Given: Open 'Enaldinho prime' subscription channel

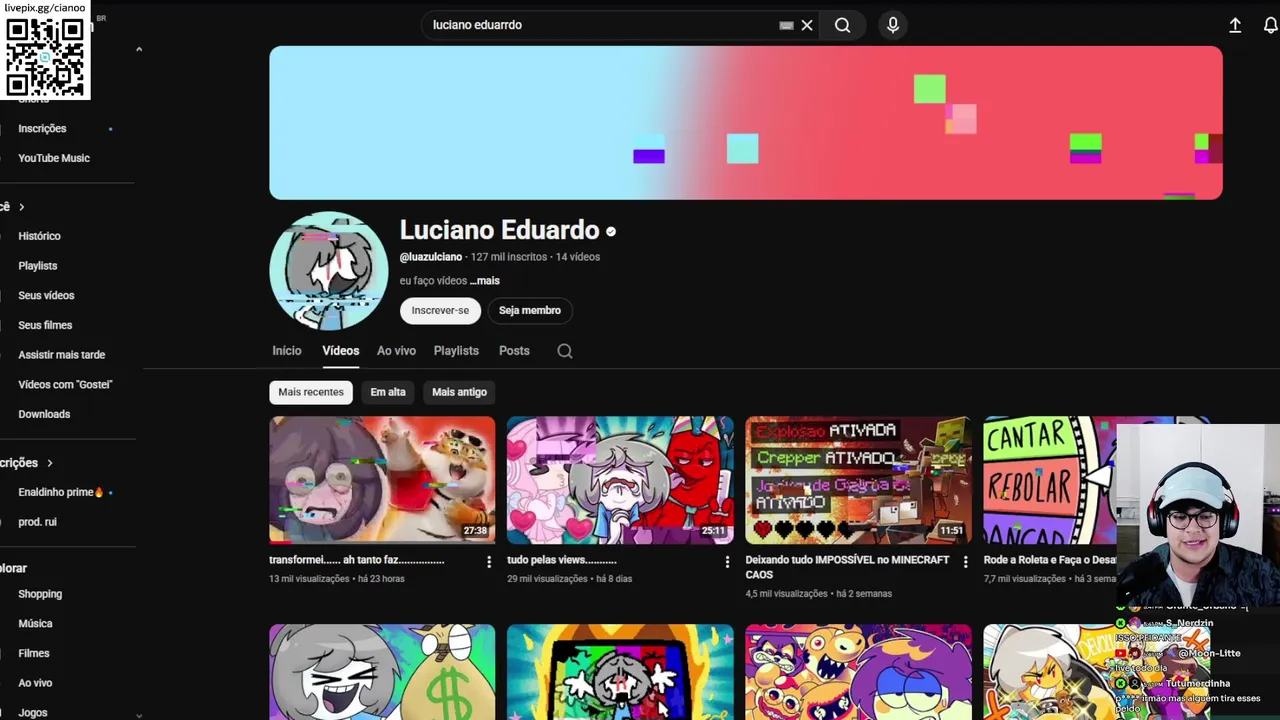Looking at the screenshot, I should click(x=61, y=492).
